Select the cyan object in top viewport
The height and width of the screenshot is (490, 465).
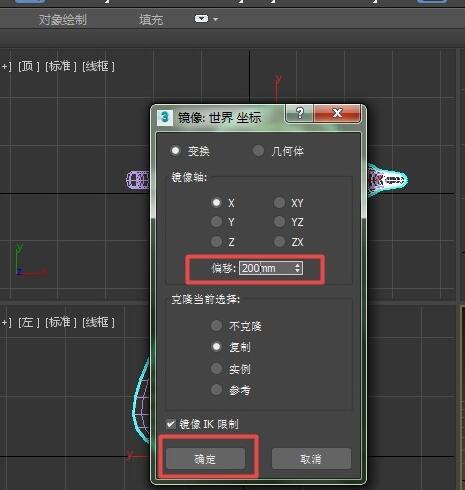(x=388, y=180)
